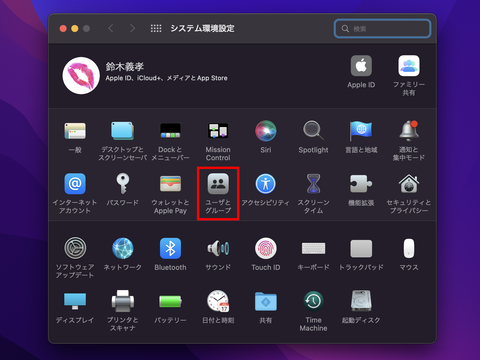Open 起動ディスク preferences
Image resolution: width=480 pixels, height=360 pixels.
point(361,300)
